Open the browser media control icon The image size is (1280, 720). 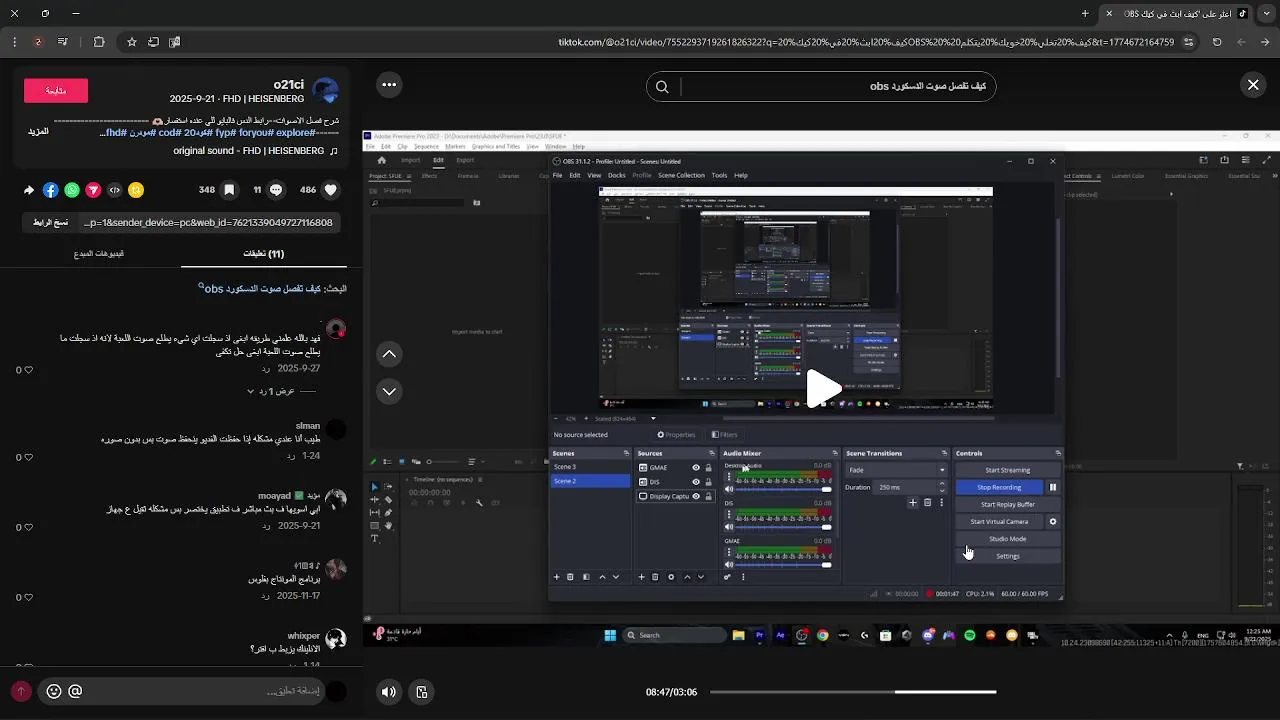pos(63,42)
